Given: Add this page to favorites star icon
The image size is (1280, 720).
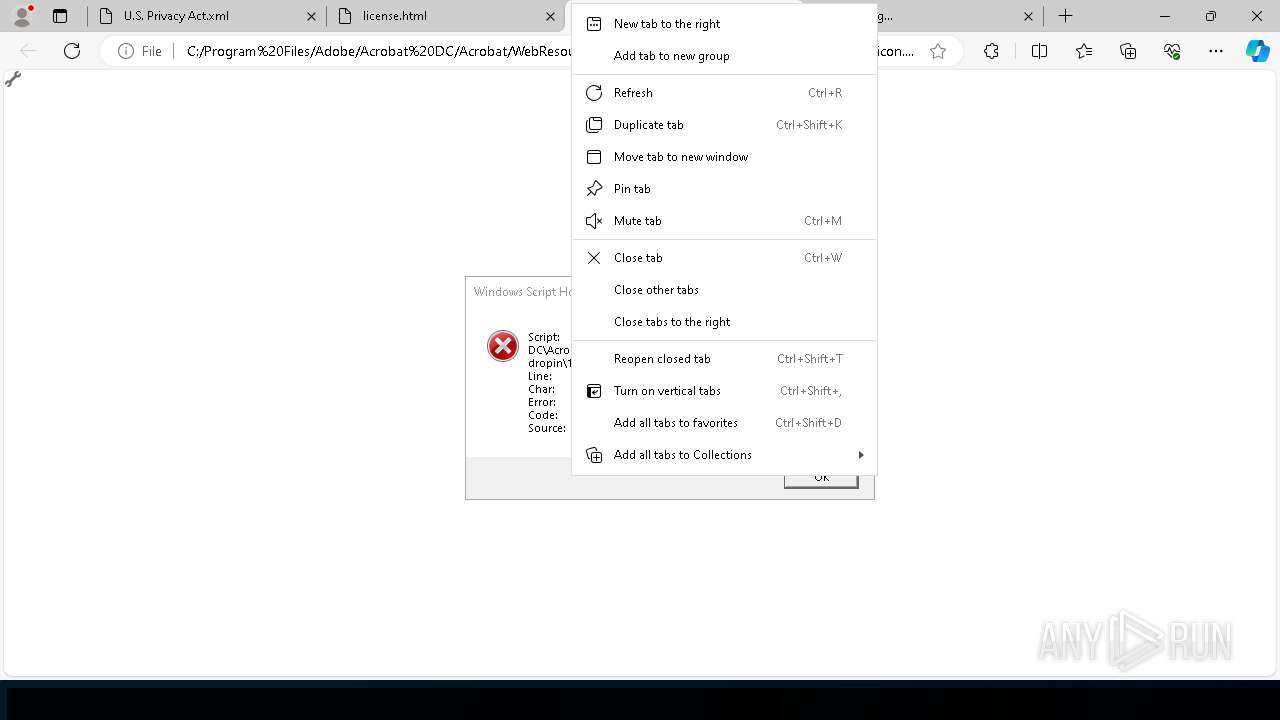Looking at the screenshot, I should coord(938,51).
